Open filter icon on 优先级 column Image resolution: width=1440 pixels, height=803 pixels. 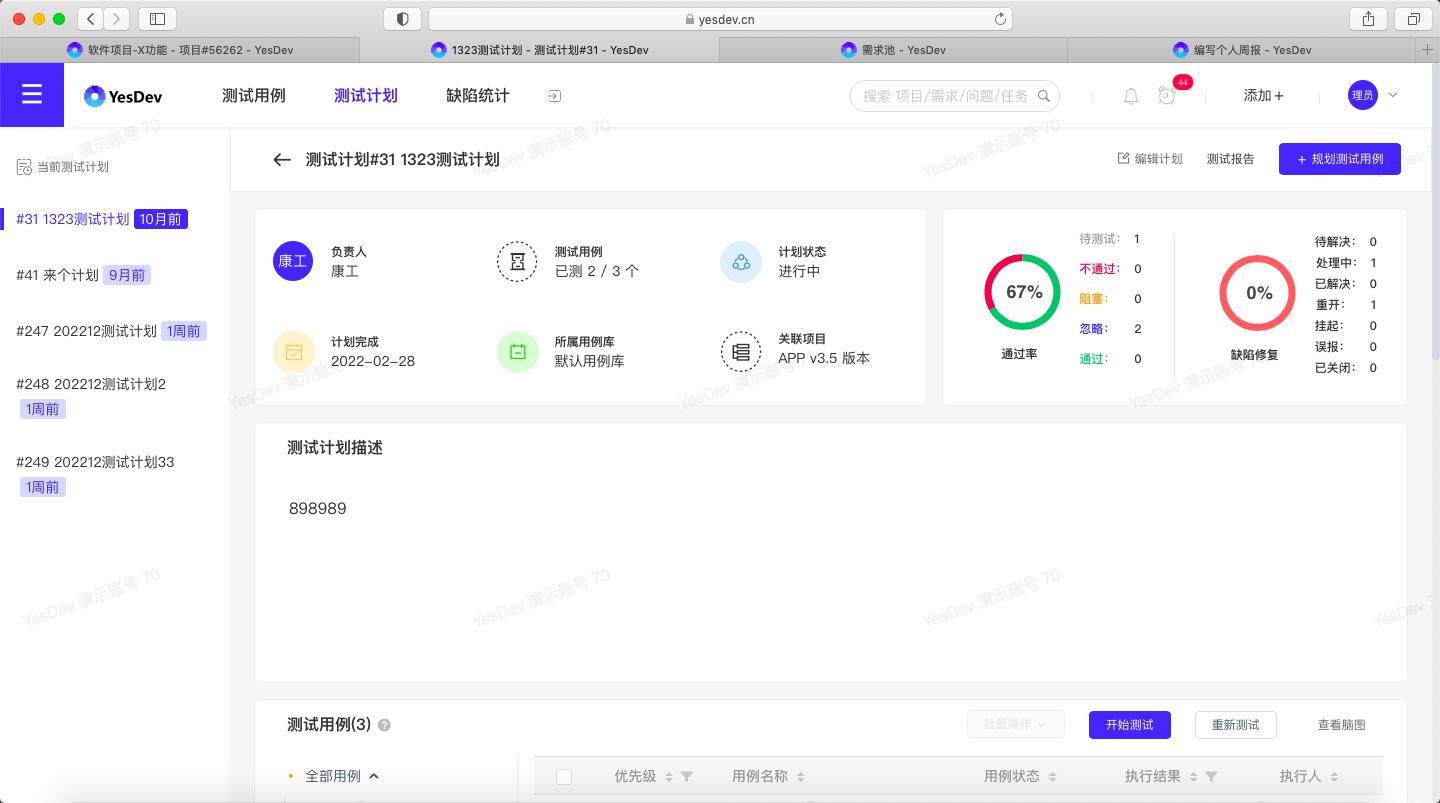coord(687,776)
